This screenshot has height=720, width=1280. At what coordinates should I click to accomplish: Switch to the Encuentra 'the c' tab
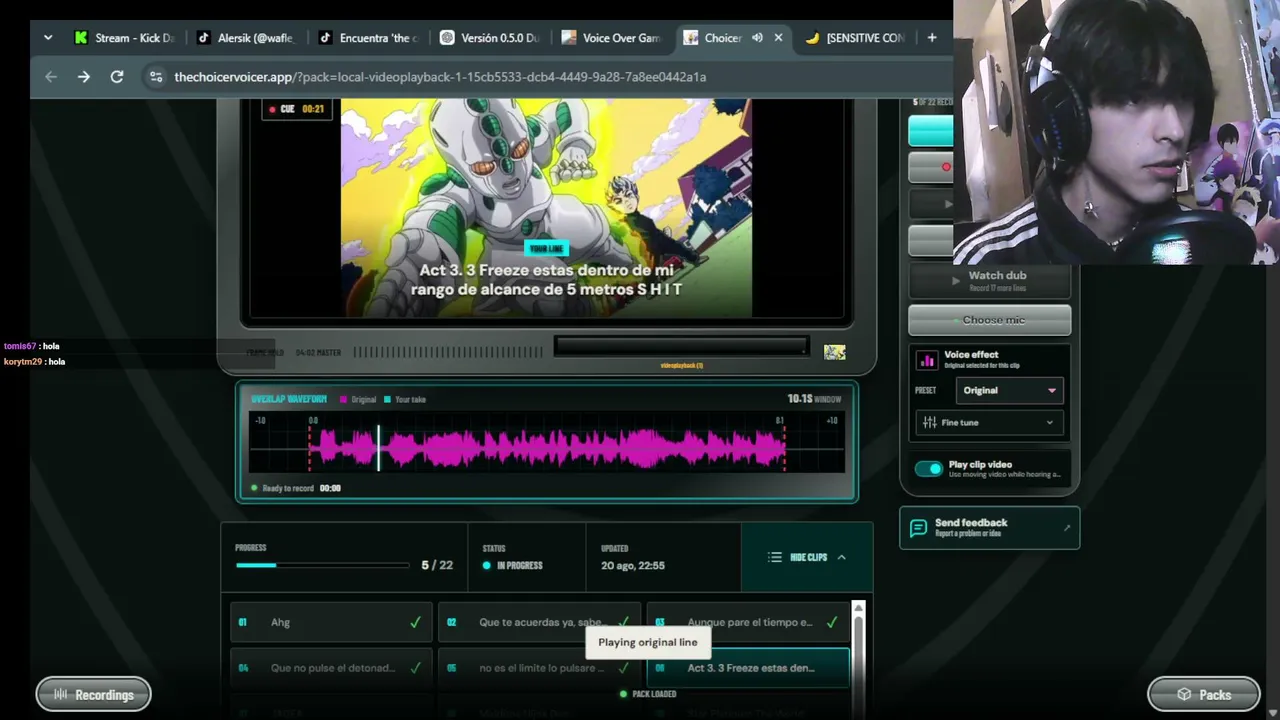pyautogui.click(x=368, y=38)
